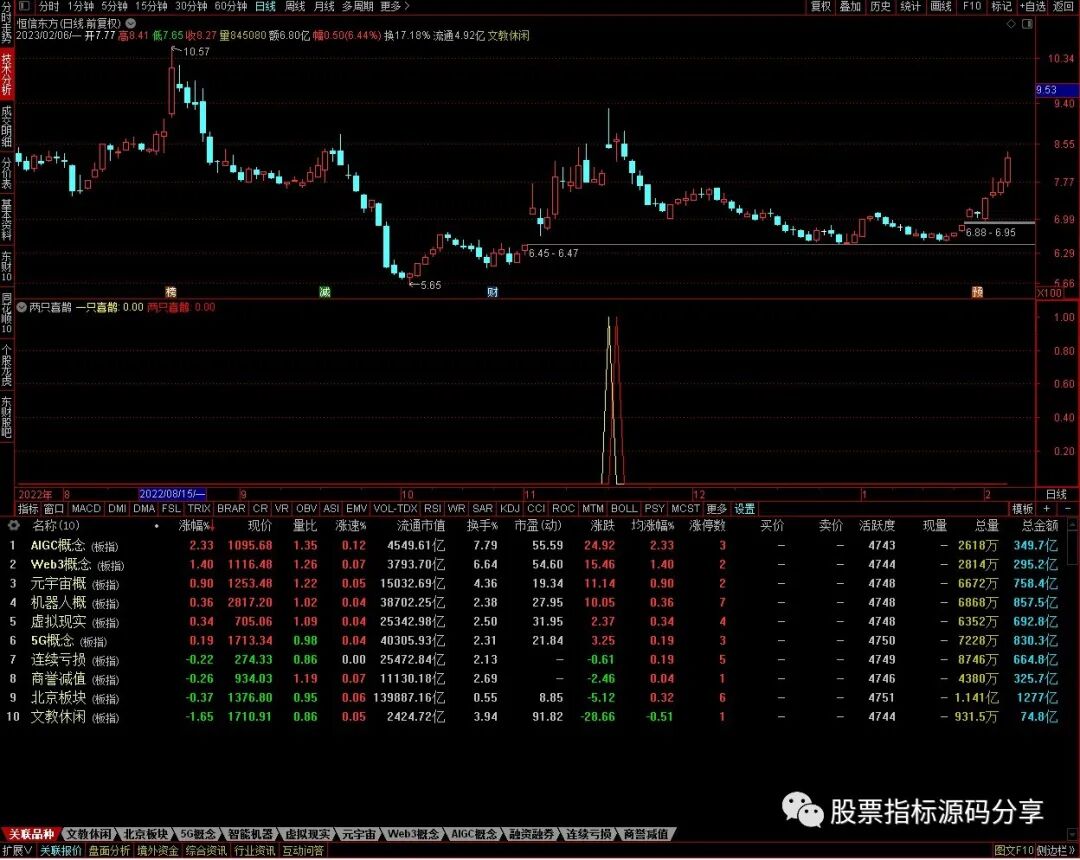The height and width of the screenshot is (860, 1080).
Task: Click the '财' event marker on chart
Action: pos(492,292)
